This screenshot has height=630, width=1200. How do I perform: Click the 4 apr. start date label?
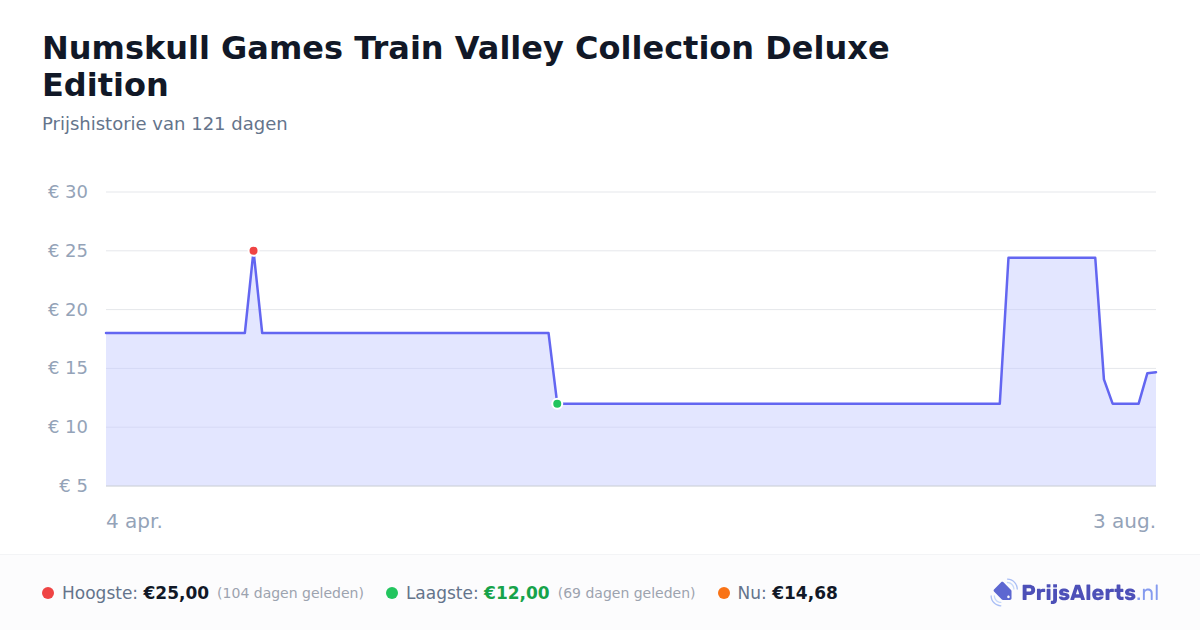[x=134, y=521]
